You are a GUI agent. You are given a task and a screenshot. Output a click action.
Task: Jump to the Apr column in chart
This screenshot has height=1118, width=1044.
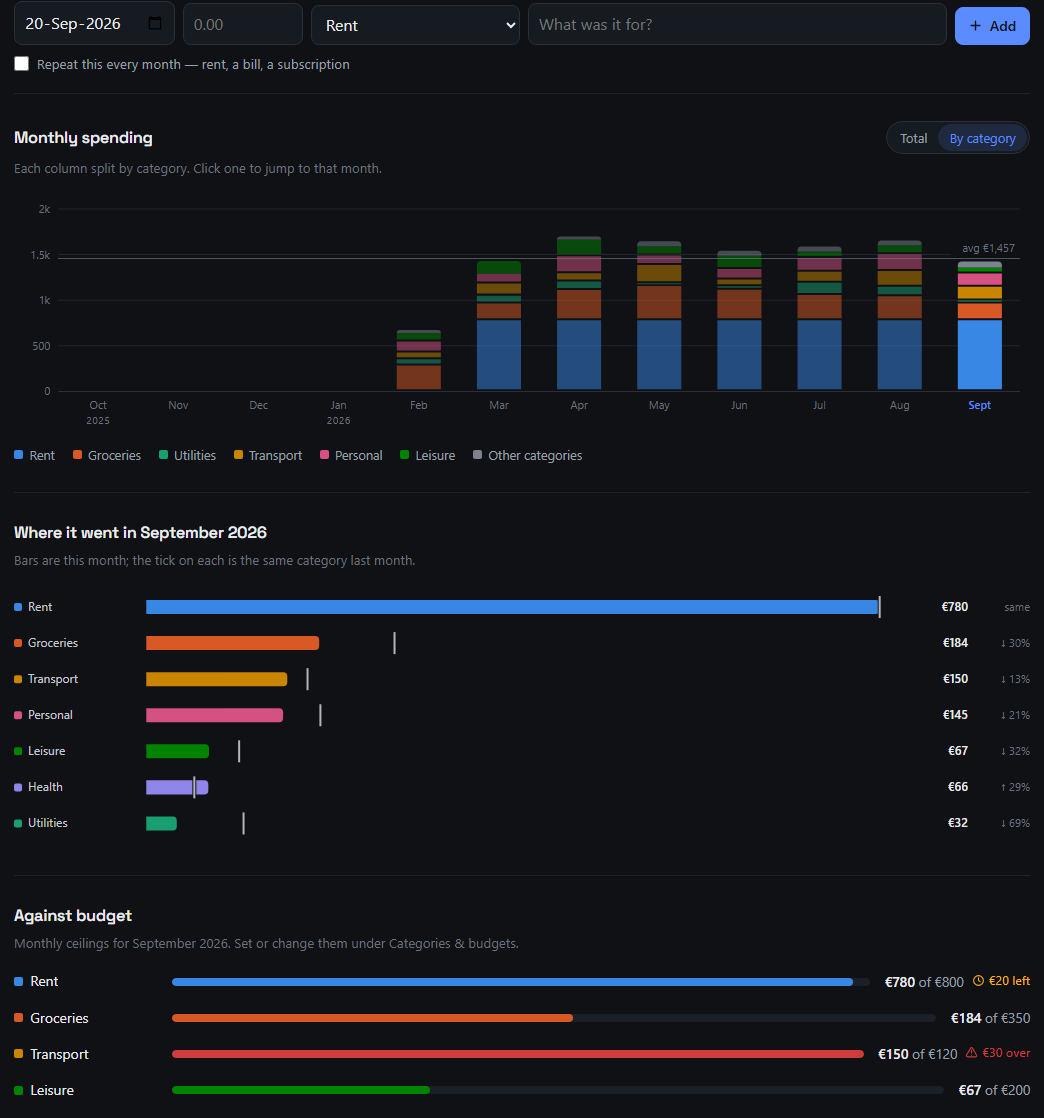tap(579, 313)
